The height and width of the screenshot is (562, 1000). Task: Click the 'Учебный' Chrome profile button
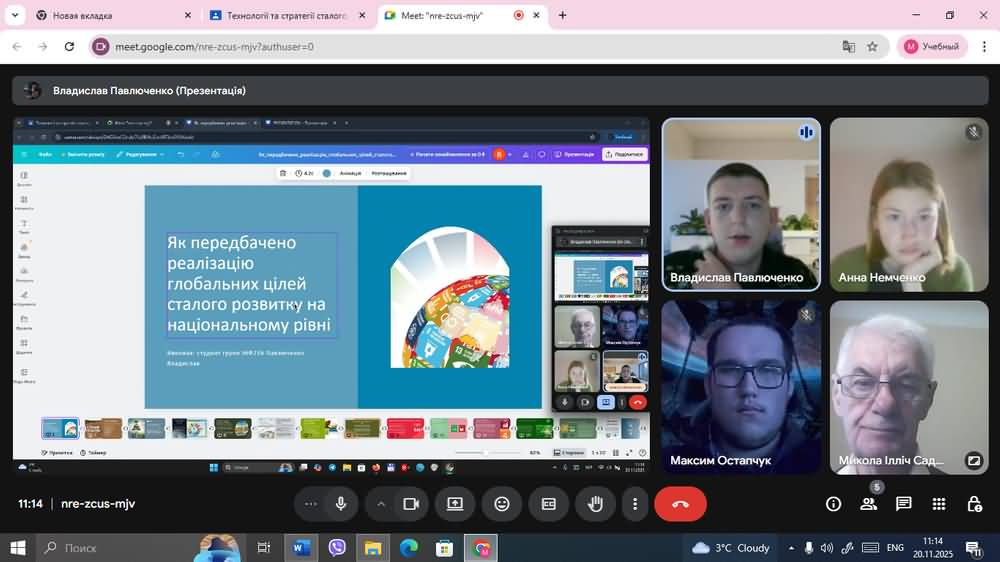pos(932,46)
